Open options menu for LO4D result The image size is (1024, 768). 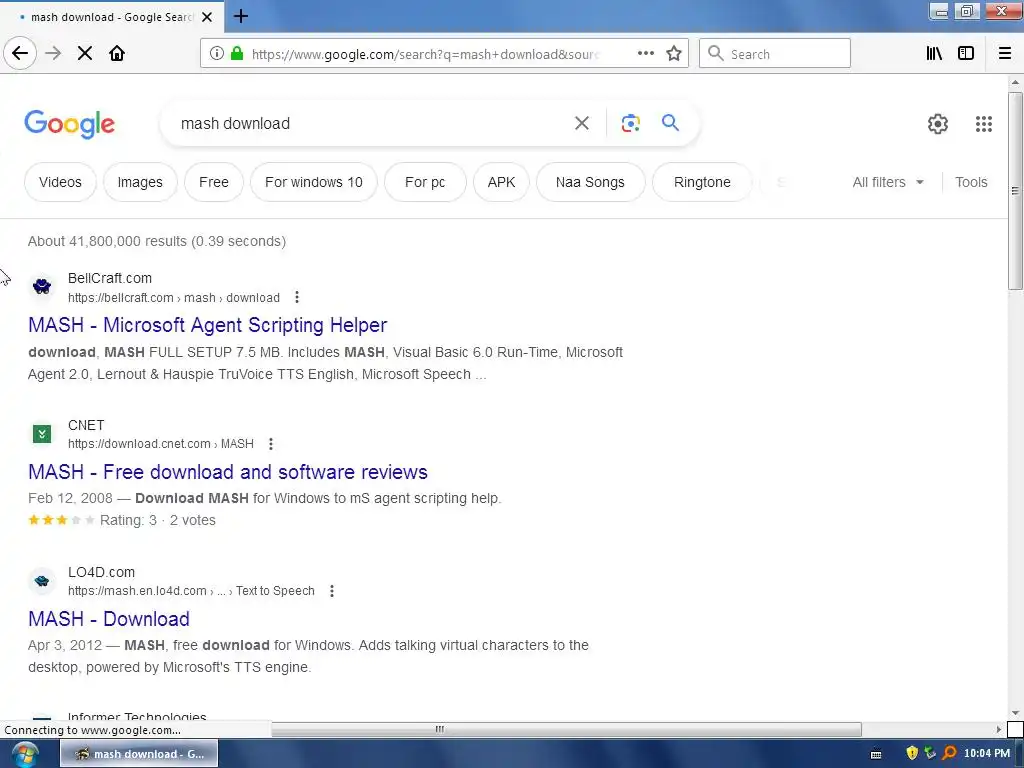click(x=332, y=591)
